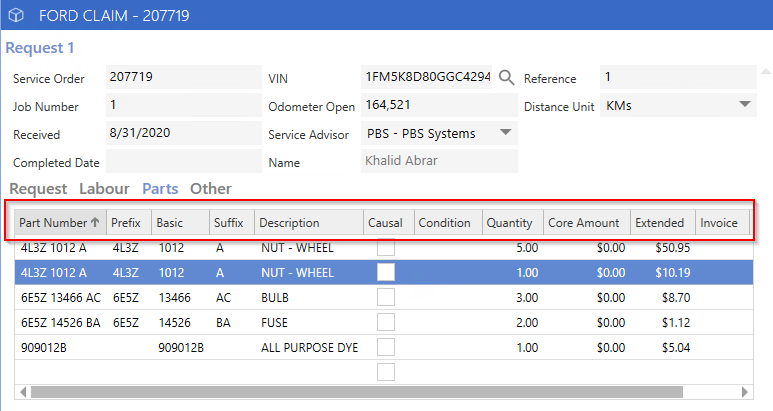Select part number 6E5Z 13466 AC
Viewport: 773px width, 411px height.
61,298
